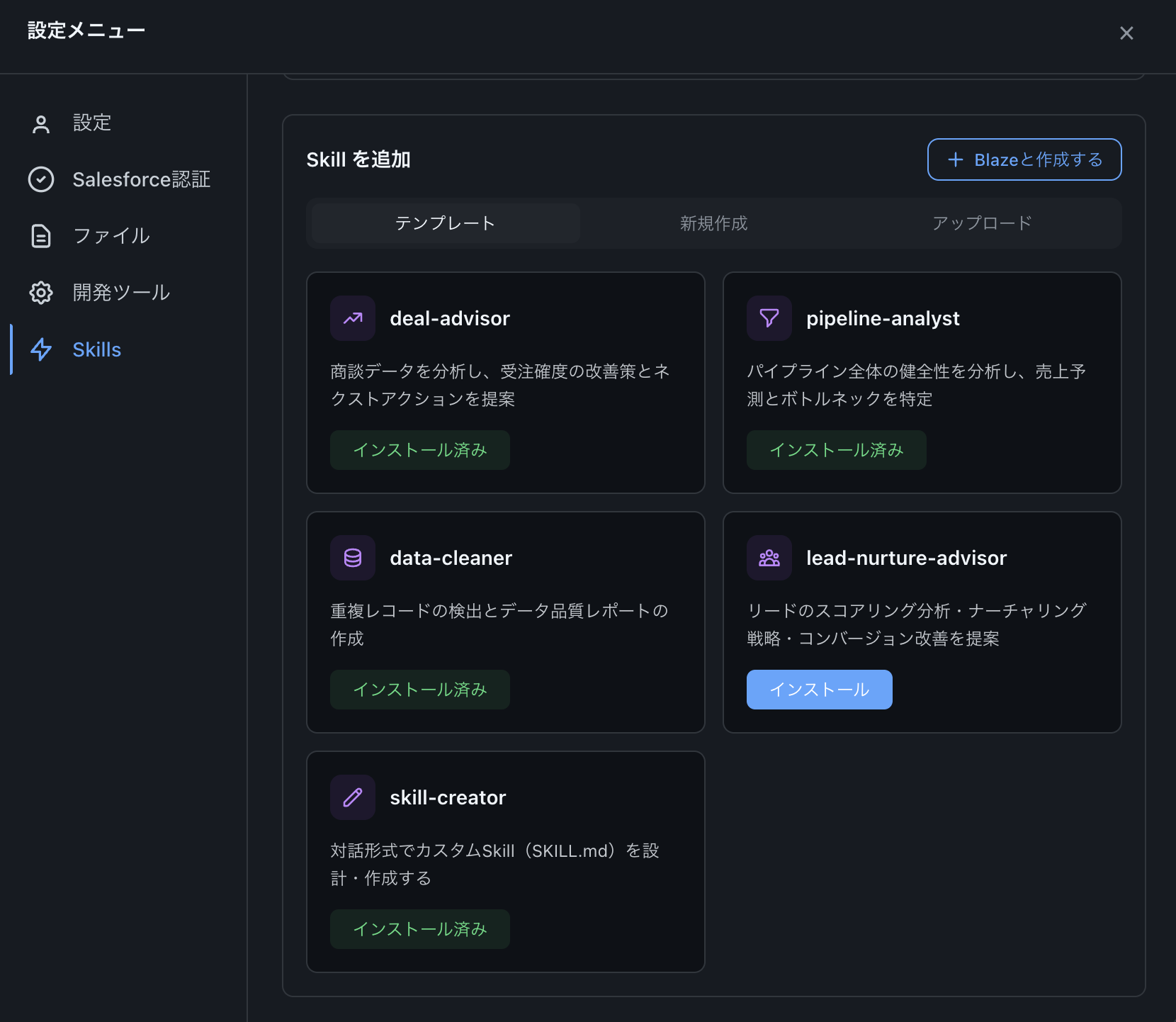
Task: Click the person icon beside 設定
Action: [41, 124]
